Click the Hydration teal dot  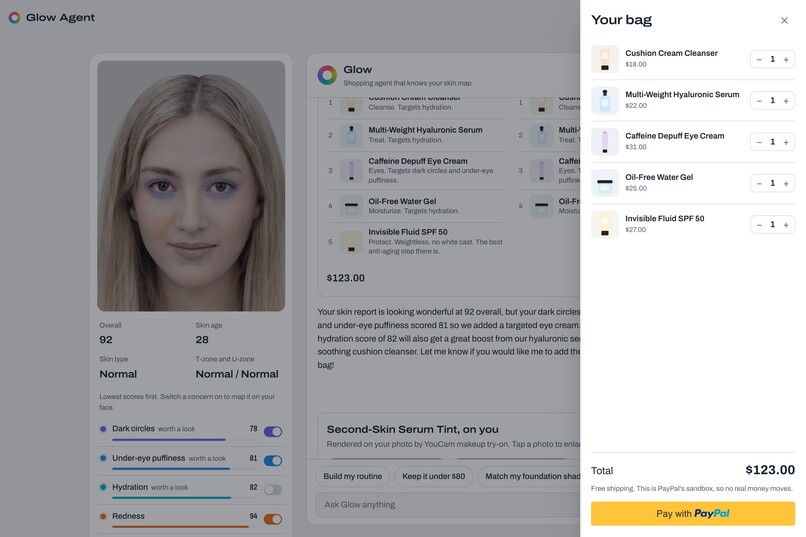click(x=103, y=487)
